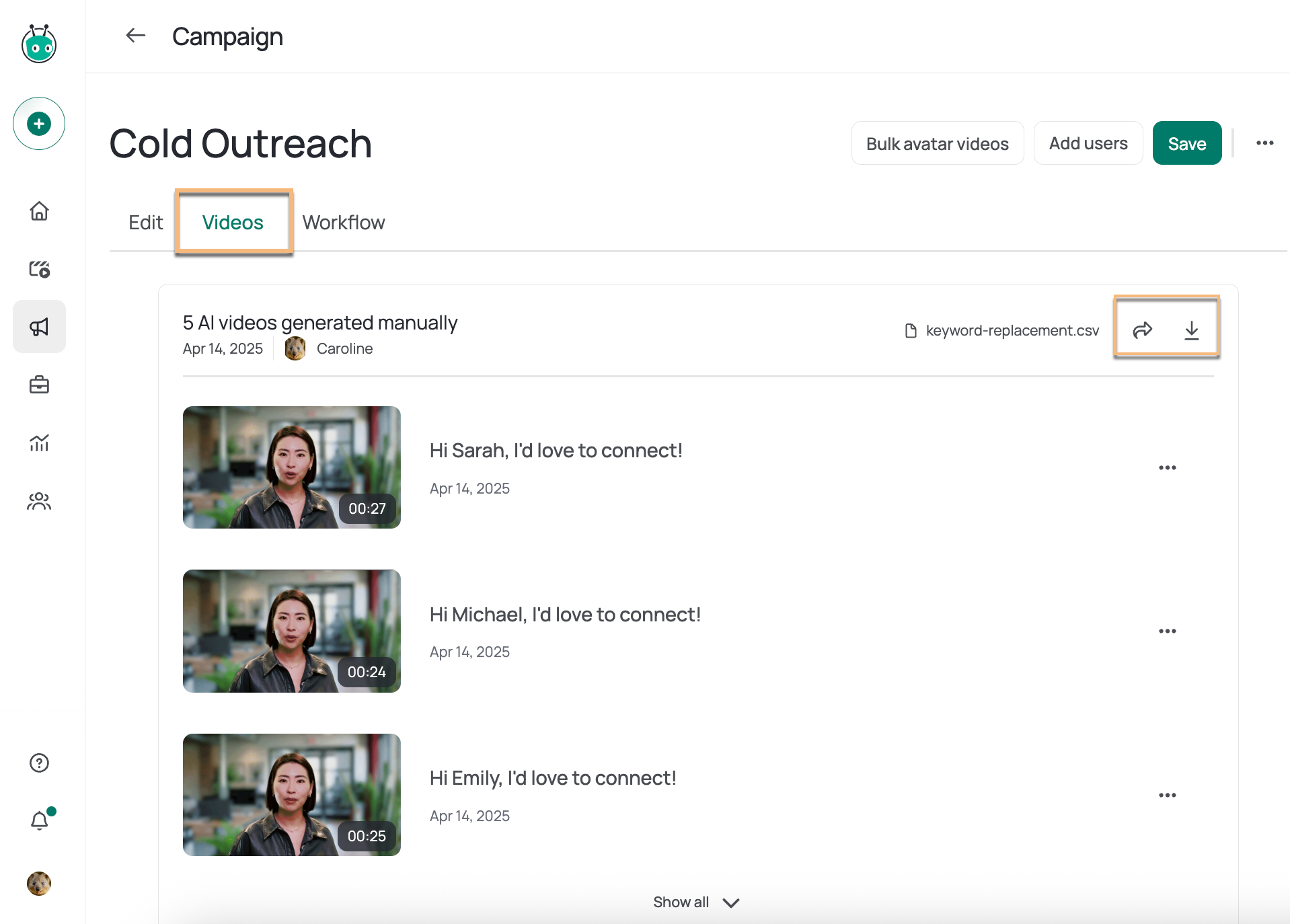
Task: Click the 'Hi Michael, I'd love to connect!' title
Action: coord(565,615)
